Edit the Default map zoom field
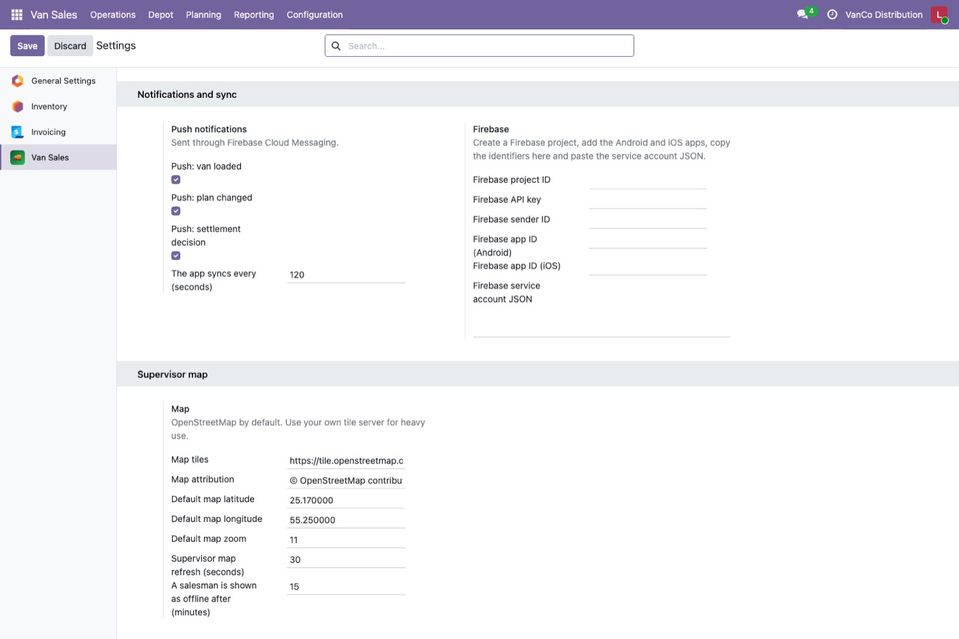This screenshot has height=639, width=959. (x=346, y=540)
